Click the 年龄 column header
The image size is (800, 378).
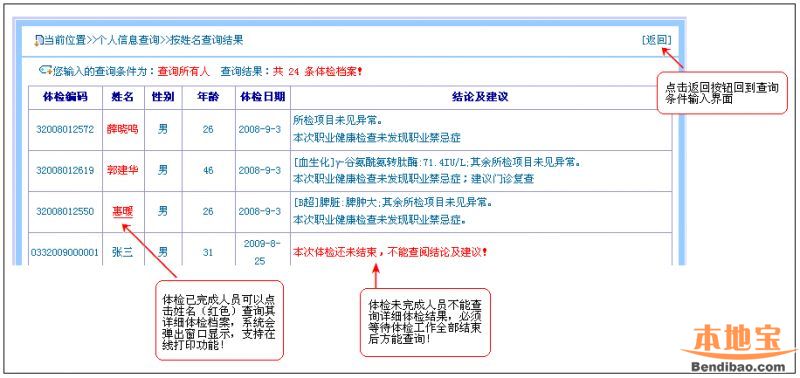tap(208, 97)
